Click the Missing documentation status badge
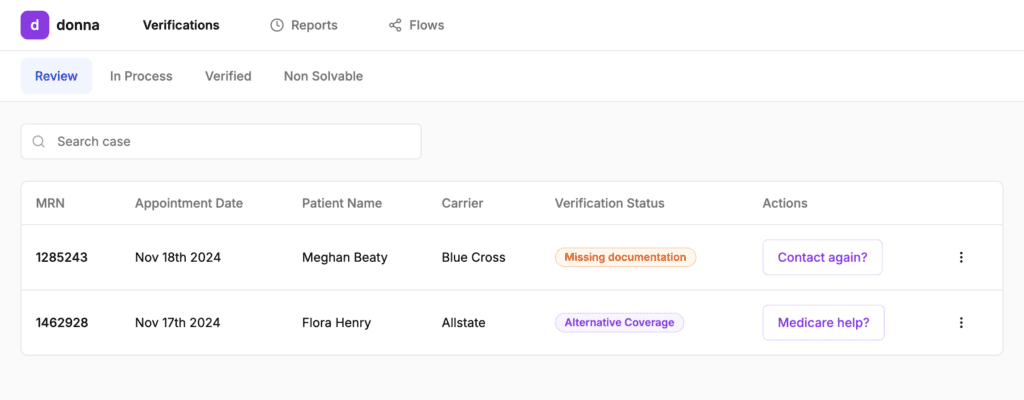Viewport: 1024px width, 400px height. (x=625, y=257)
